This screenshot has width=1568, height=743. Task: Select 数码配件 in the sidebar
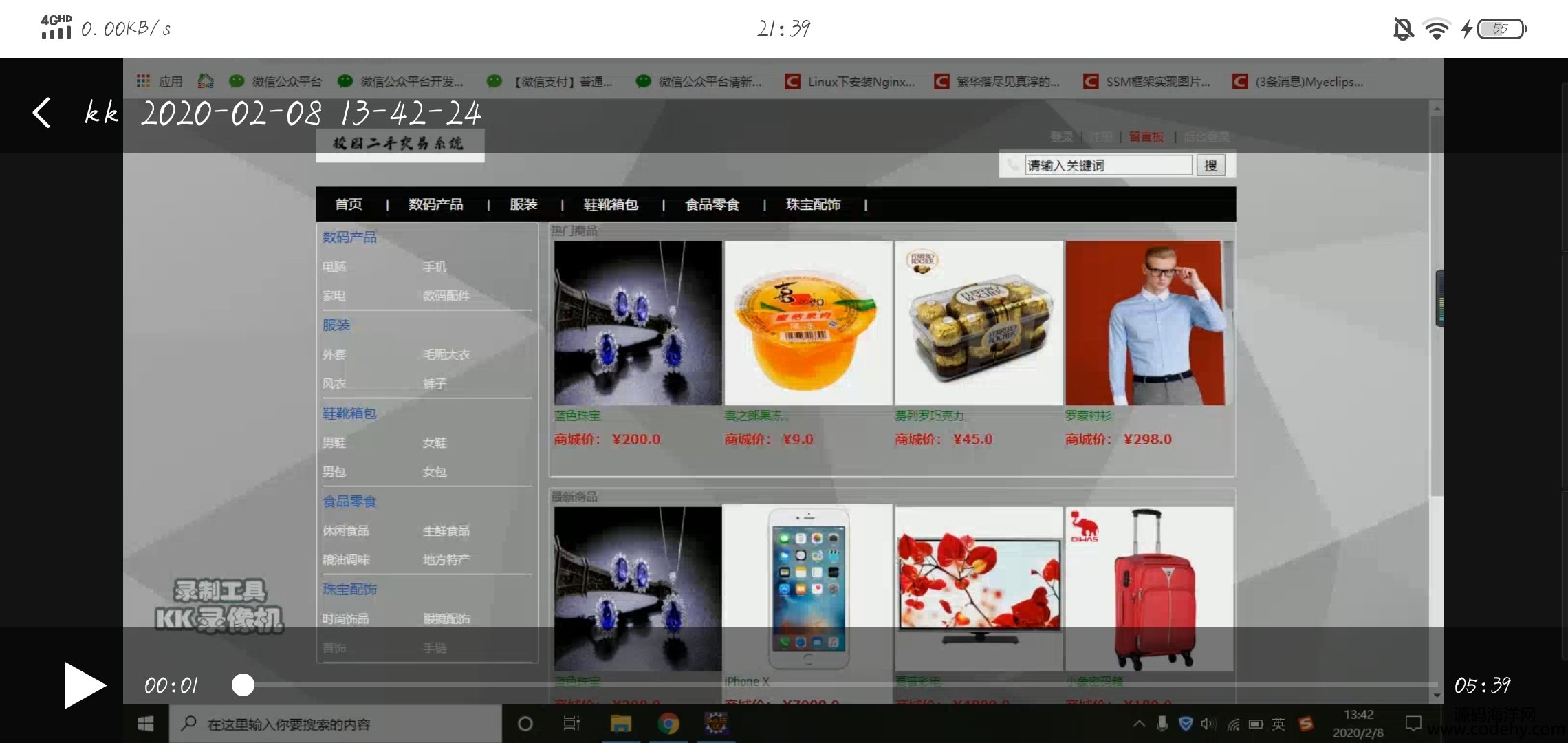point(446,296)
